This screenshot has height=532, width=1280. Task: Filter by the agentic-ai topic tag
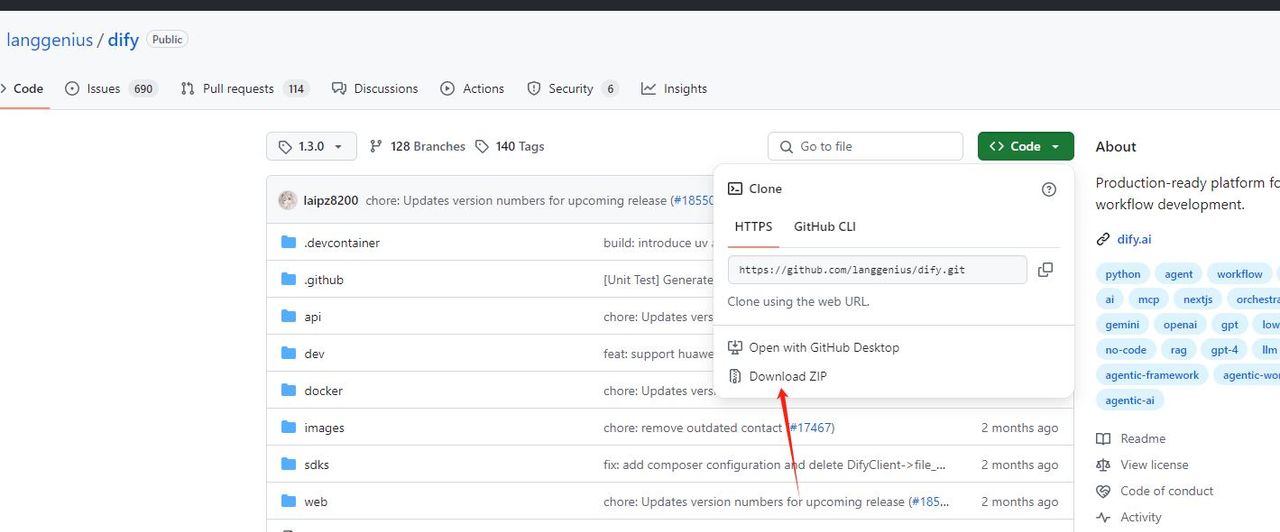click(1130, 400)
